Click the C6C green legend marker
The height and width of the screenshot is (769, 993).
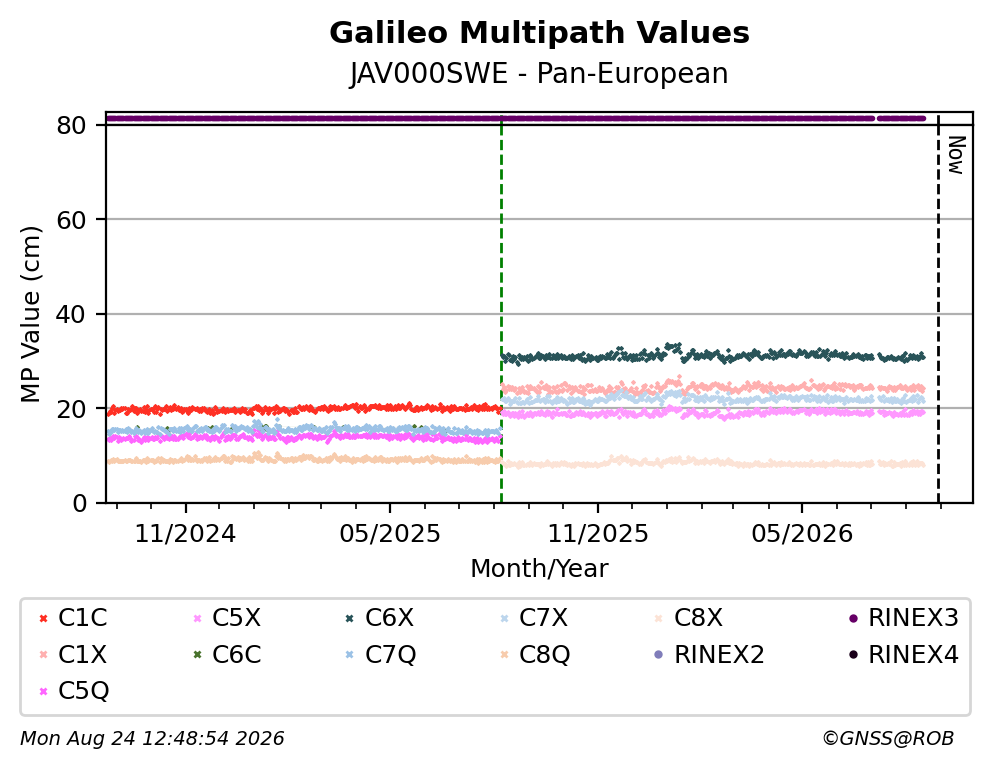(x=197, y=654)
